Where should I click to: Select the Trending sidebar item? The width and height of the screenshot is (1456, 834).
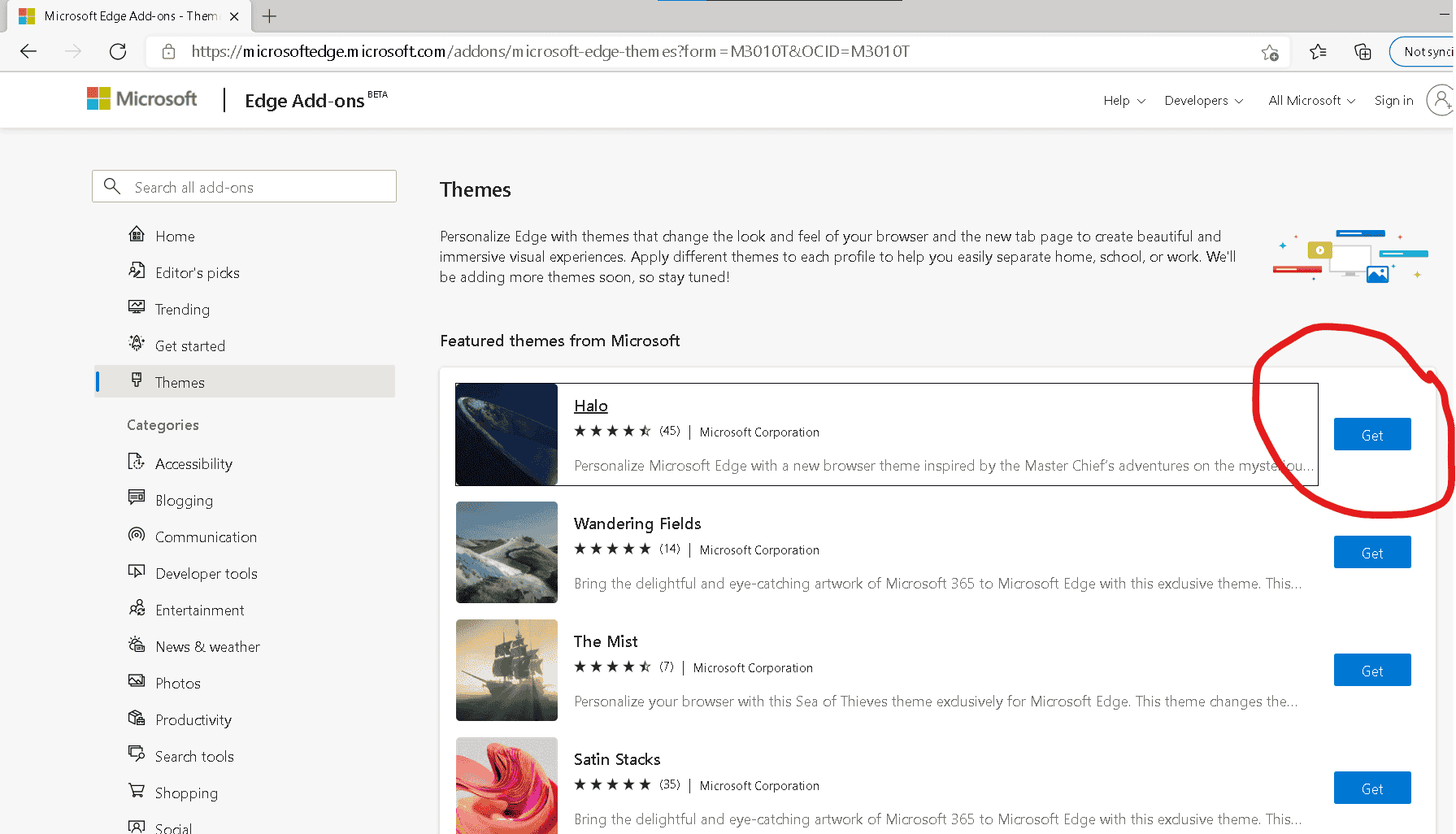point(182,310)
